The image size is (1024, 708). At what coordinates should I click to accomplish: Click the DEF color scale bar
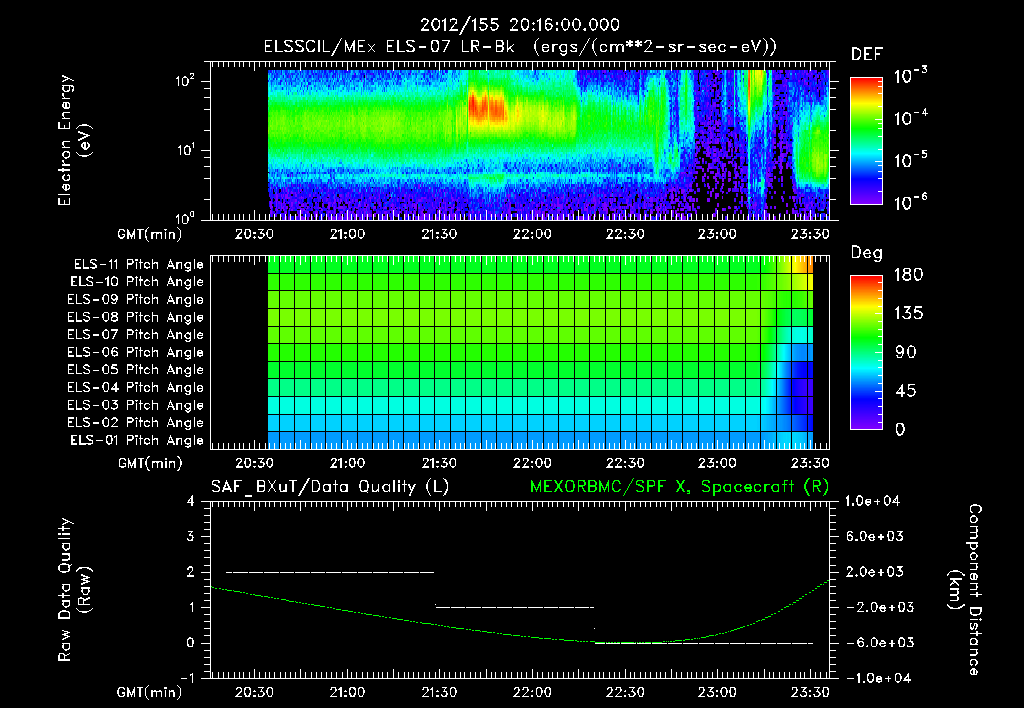pyautogui.click(x=866, y=140)
